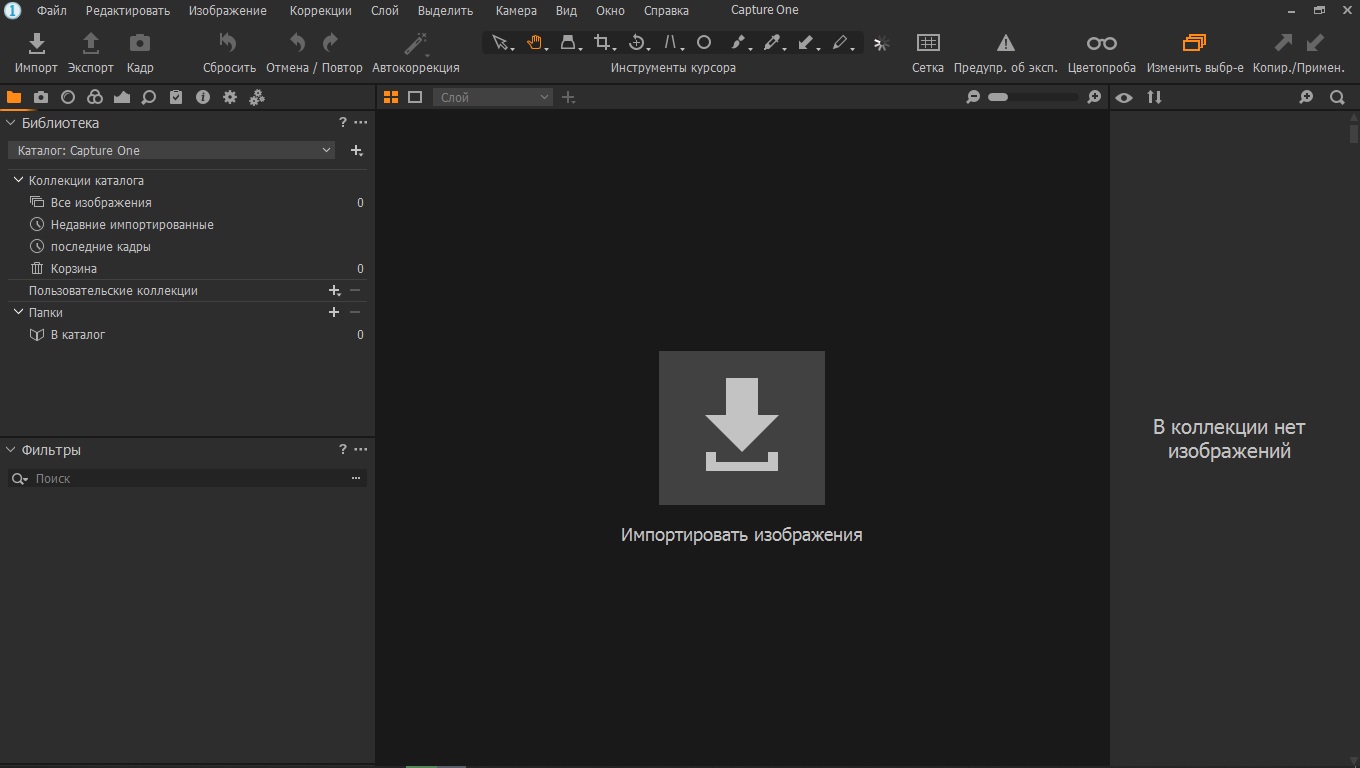Screen dimensions: 1360x768
Task: Collapse the Коллекции каталога tree section
Action: pos(18,180)
